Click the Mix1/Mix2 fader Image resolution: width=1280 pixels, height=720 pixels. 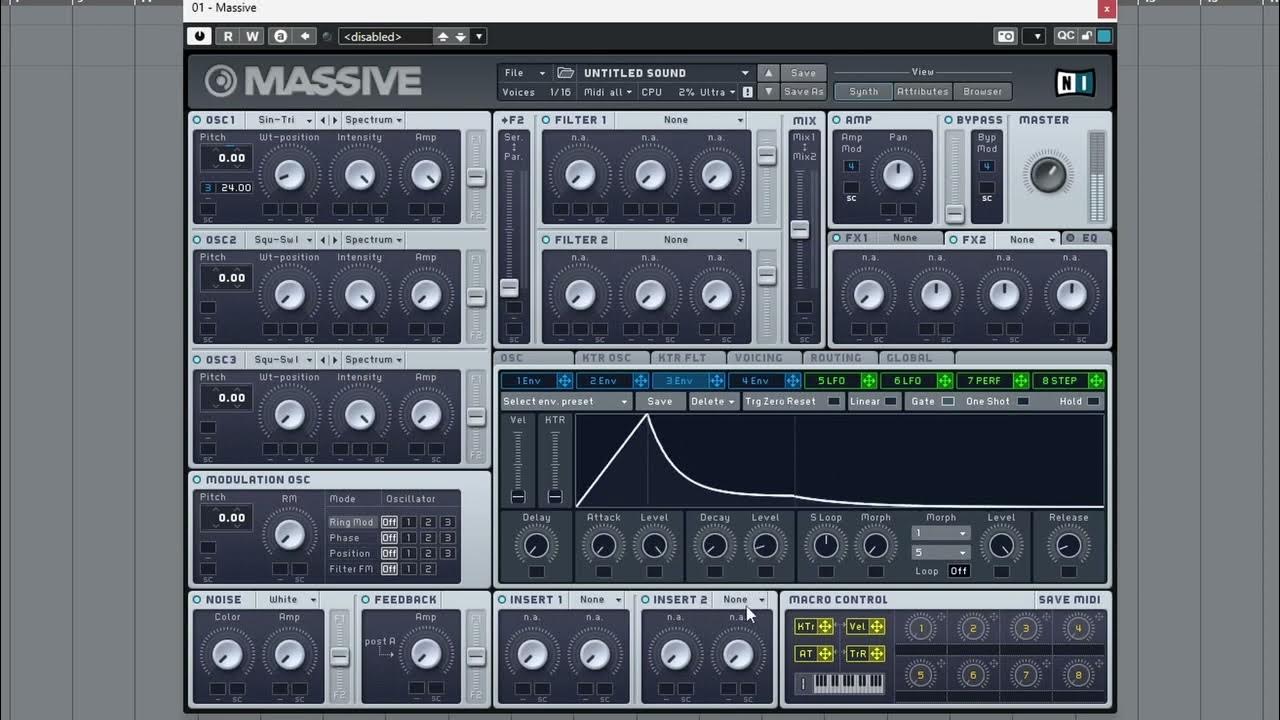click(799, 229)
